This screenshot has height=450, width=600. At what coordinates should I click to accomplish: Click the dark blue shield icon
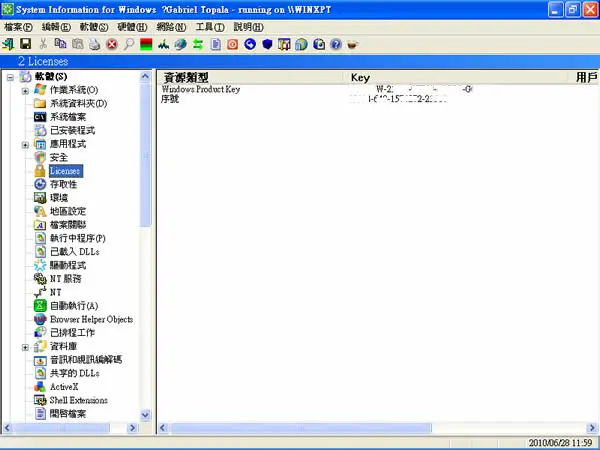click(x=267, y=44)
